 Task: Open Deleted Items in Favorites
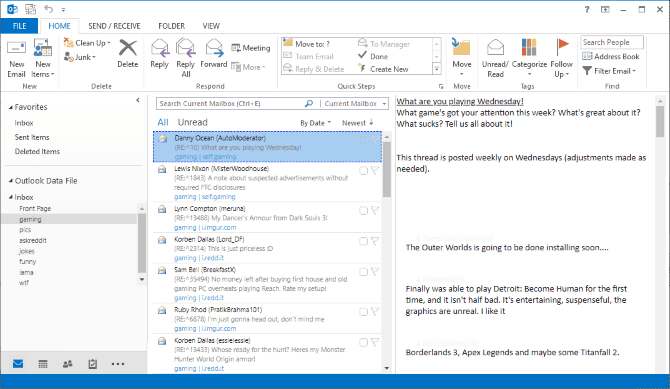pyautogui.click(x=37, y=151)
